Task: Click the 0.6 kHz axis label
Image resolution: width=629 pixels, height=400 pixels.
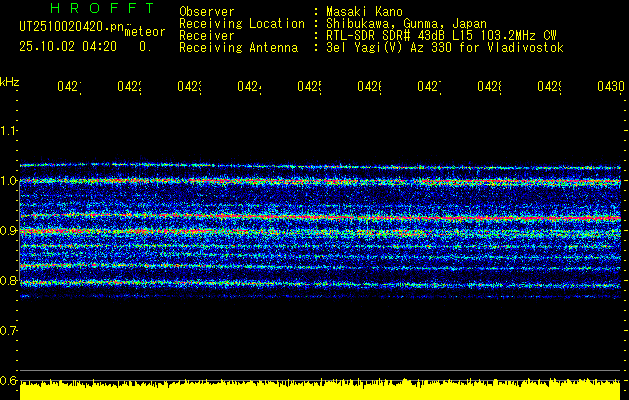Action: 8,380
